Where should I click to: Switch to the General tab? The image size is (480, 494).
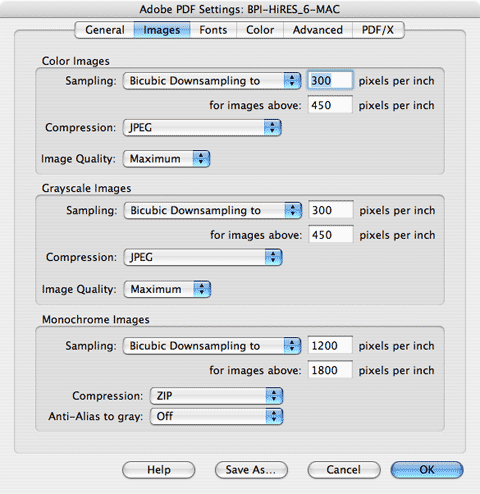click(105, 30)
